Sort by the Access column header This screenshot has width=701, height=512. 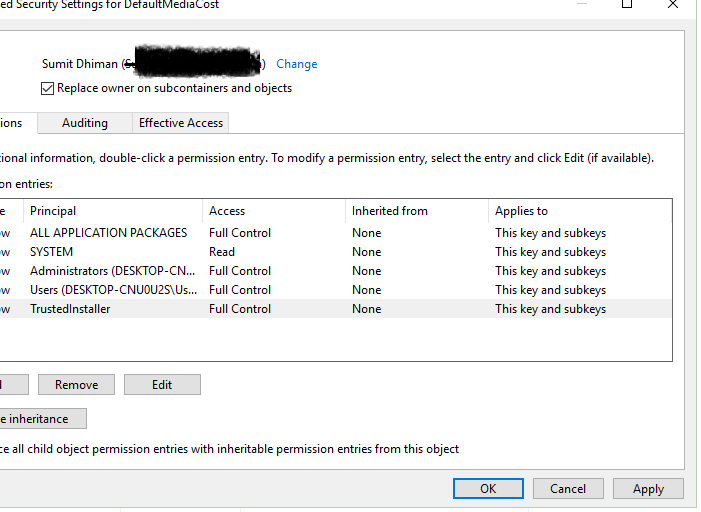tap(227, 211)
